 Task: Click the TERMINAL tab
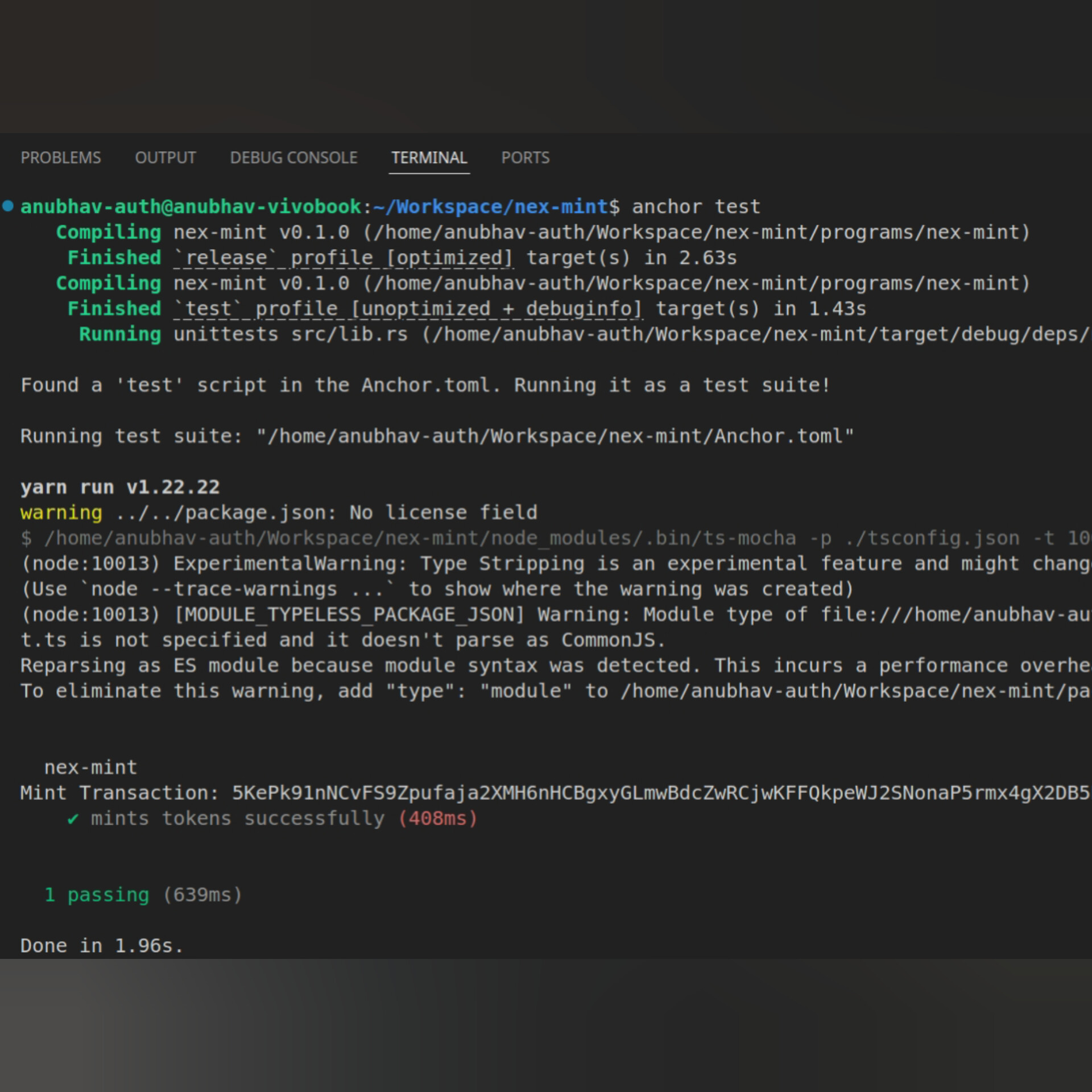pos(429,158)
